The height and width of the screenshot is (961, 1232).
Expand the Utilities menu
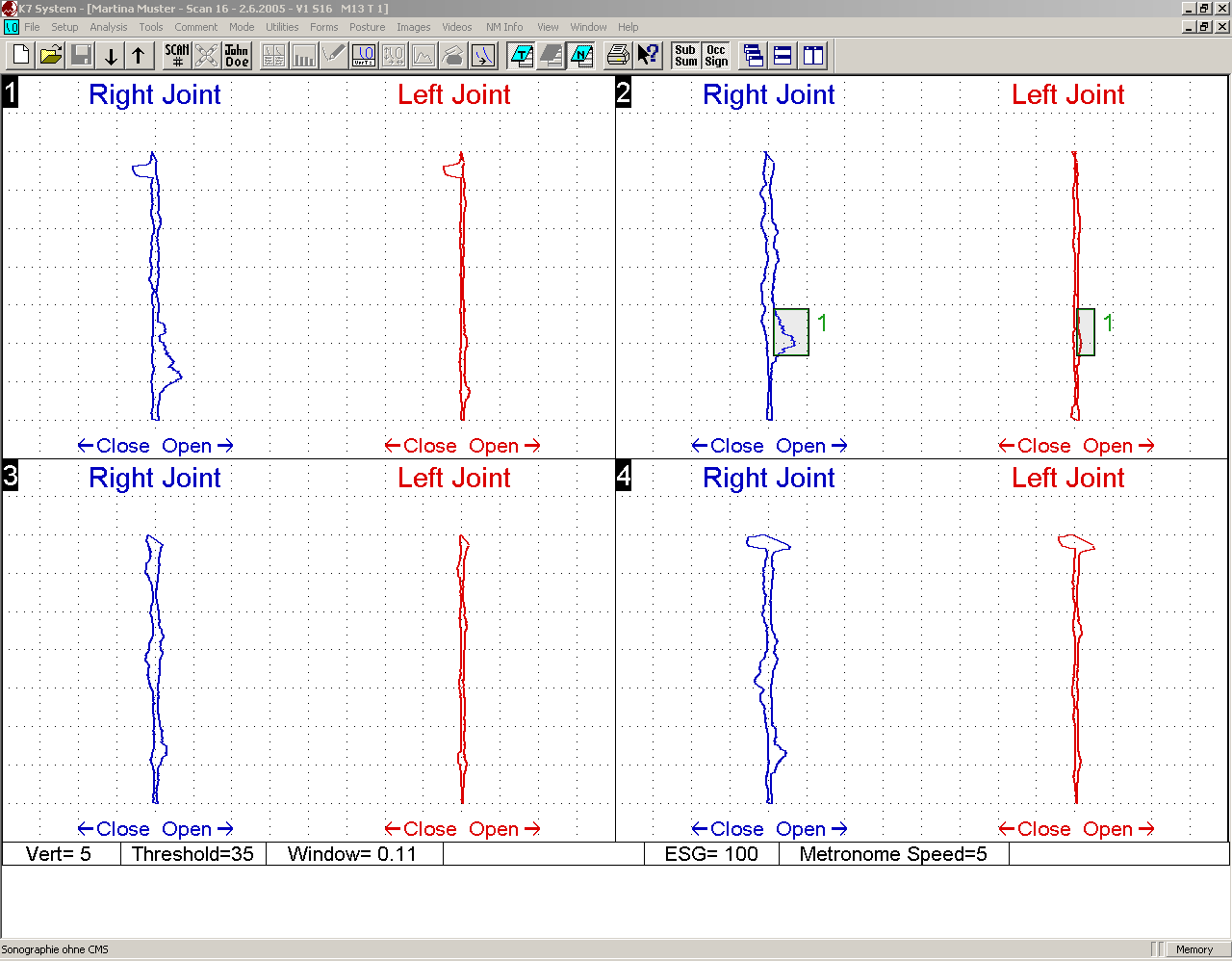point(282,27)
